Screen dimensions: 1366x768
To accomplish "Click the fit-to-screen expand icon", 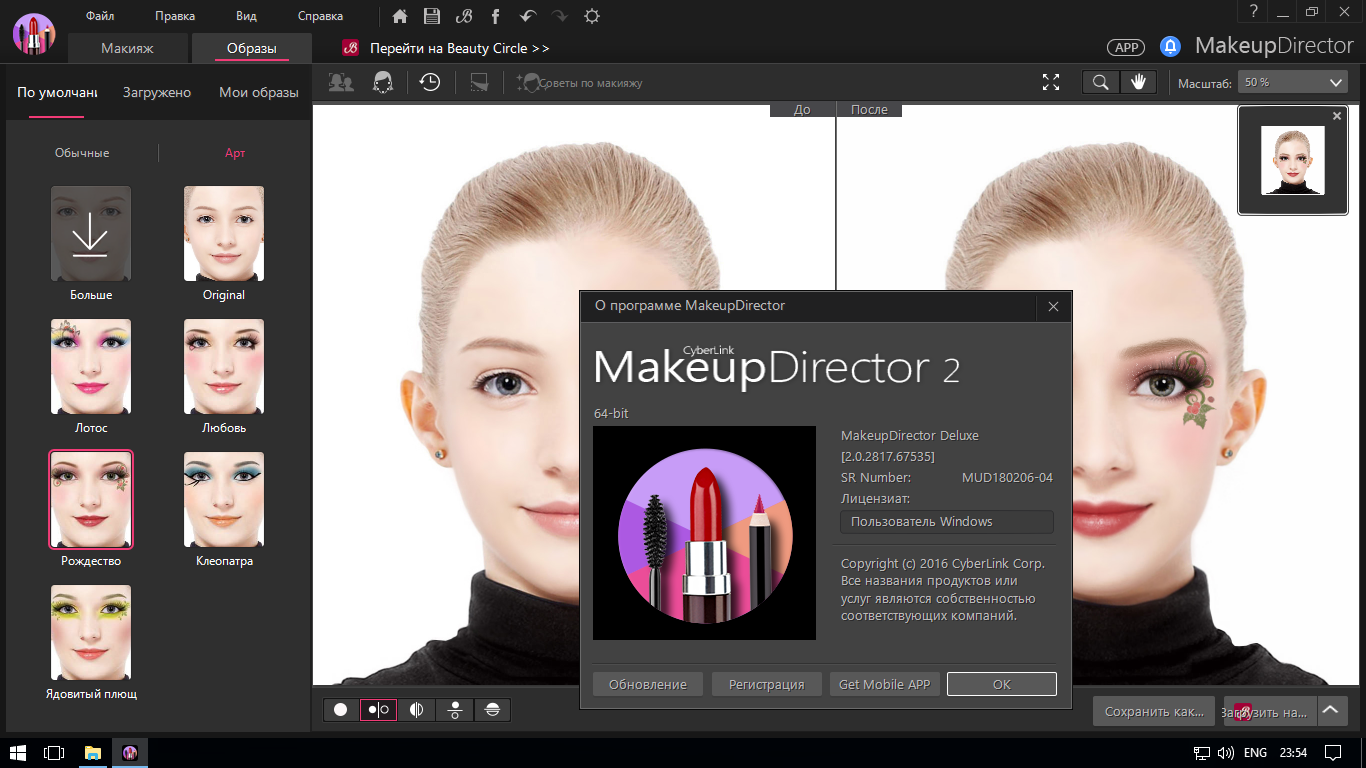I will pos(1051,82).
